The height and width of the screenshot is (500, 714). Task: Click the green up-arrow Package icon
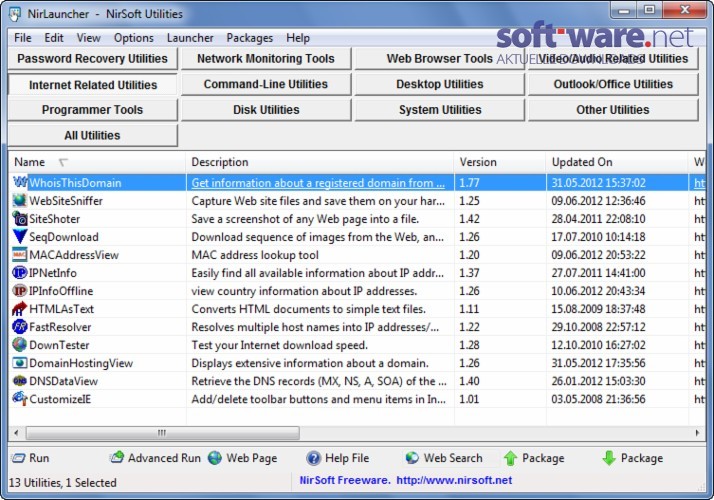[x=510, y=458]
